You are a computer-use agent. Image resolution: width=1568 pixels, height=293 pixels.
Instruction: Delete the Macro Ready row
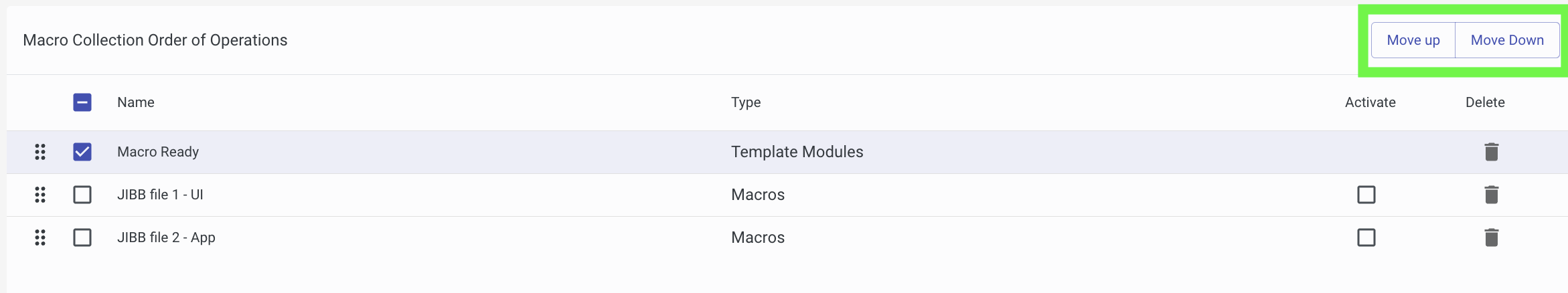point(1492,152)
